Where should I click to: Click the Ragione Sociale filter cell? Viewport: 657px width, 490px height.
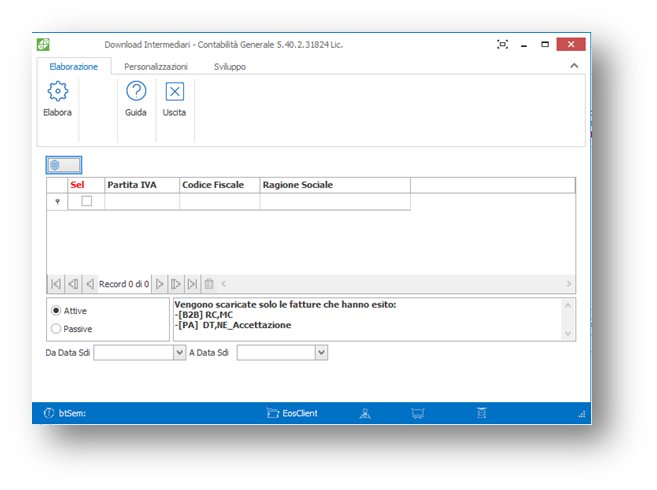(335, 201)
